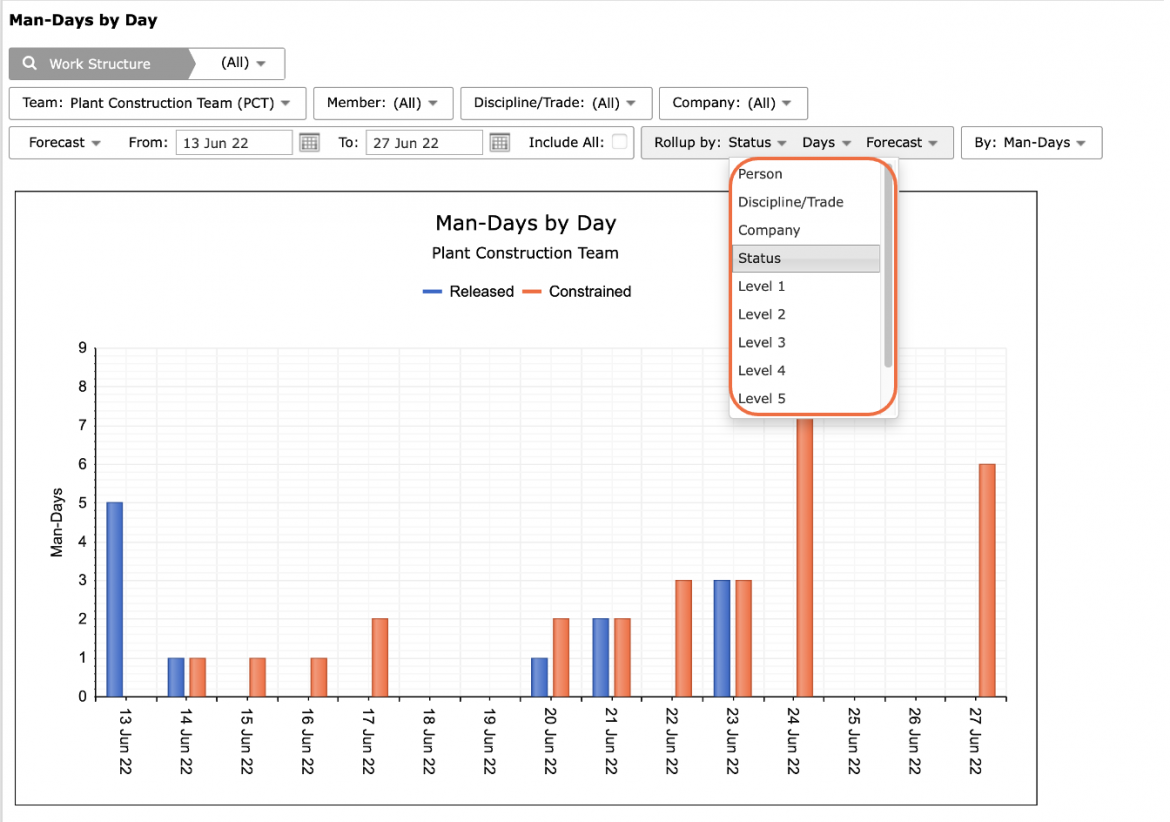This screenshot has height=822, width=1170.
Task: Click the Work Structure search icon
Action: coord(30,63)
